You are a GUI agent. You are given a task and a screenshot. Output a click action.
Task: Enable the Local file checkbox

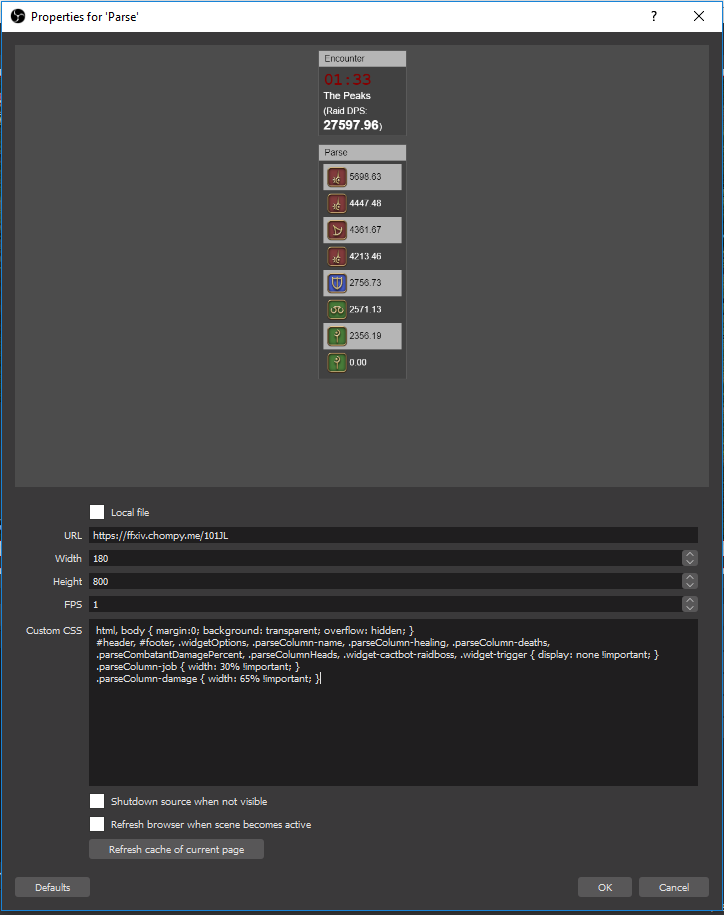(97, 512)
